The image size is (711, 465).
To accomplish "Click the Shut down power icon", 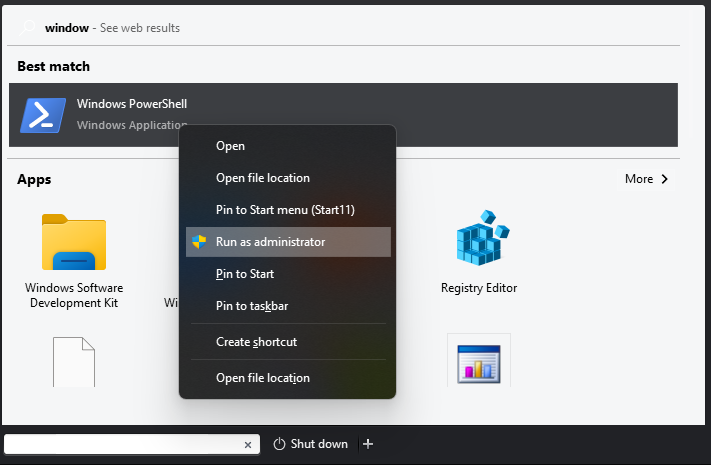I will pos(279,444).
